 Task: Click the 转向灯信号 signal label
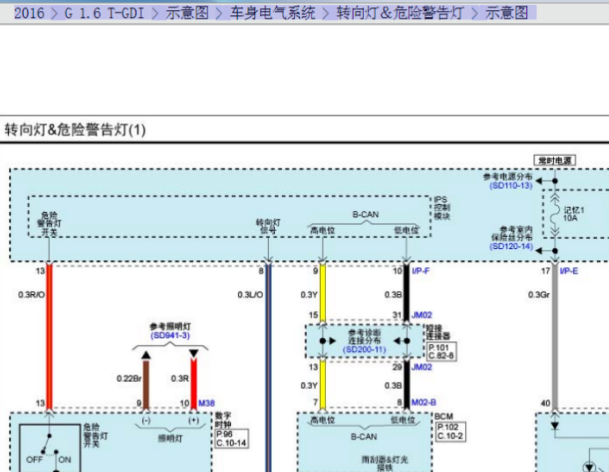pyautogui.click(x=268, y=226)
